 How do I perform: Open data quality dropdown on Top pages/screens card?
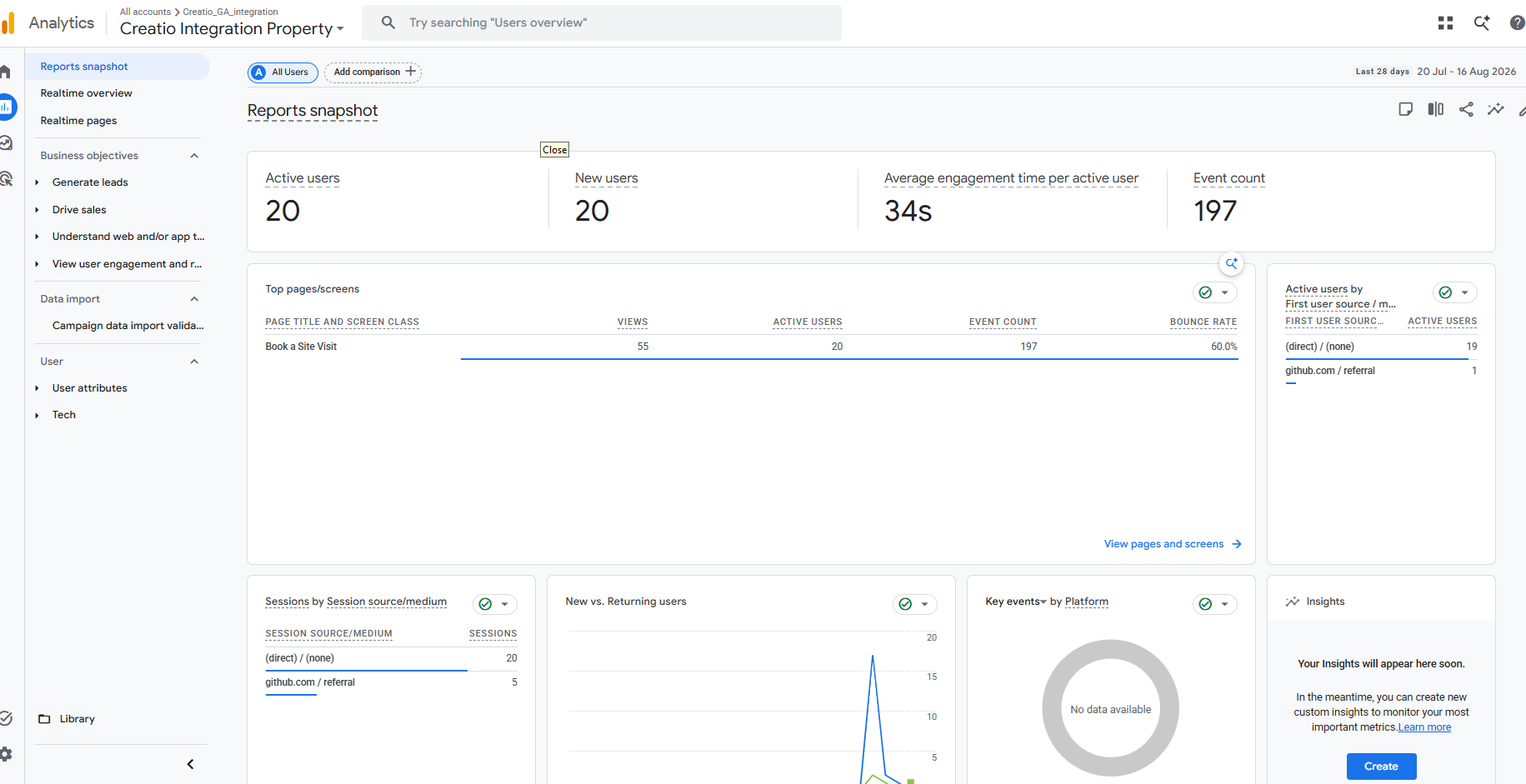coord(1214,292)
